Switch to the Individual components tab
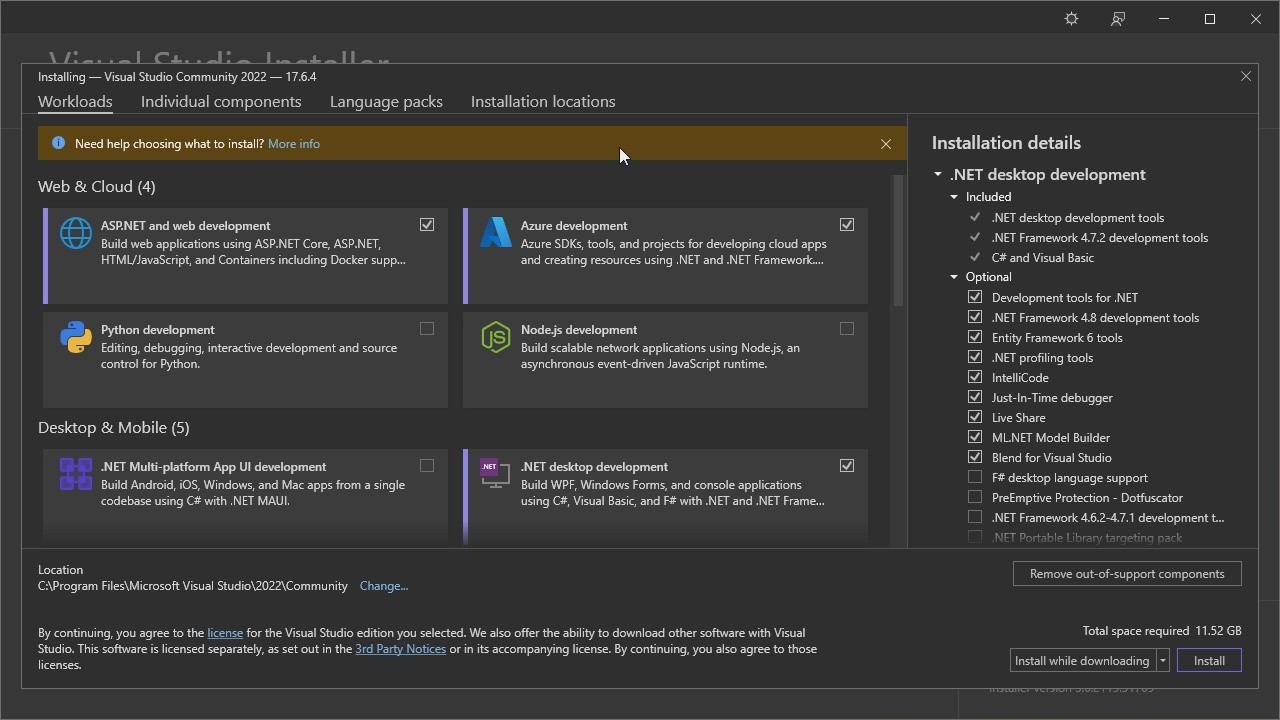This screenshot has height=720, width=1280. tap(221, 102)
